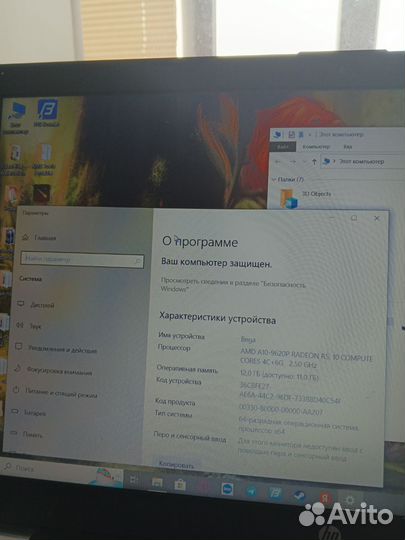Go up one level in Explorer
This screenshot has height=540, width=405.
pos(314,162)
